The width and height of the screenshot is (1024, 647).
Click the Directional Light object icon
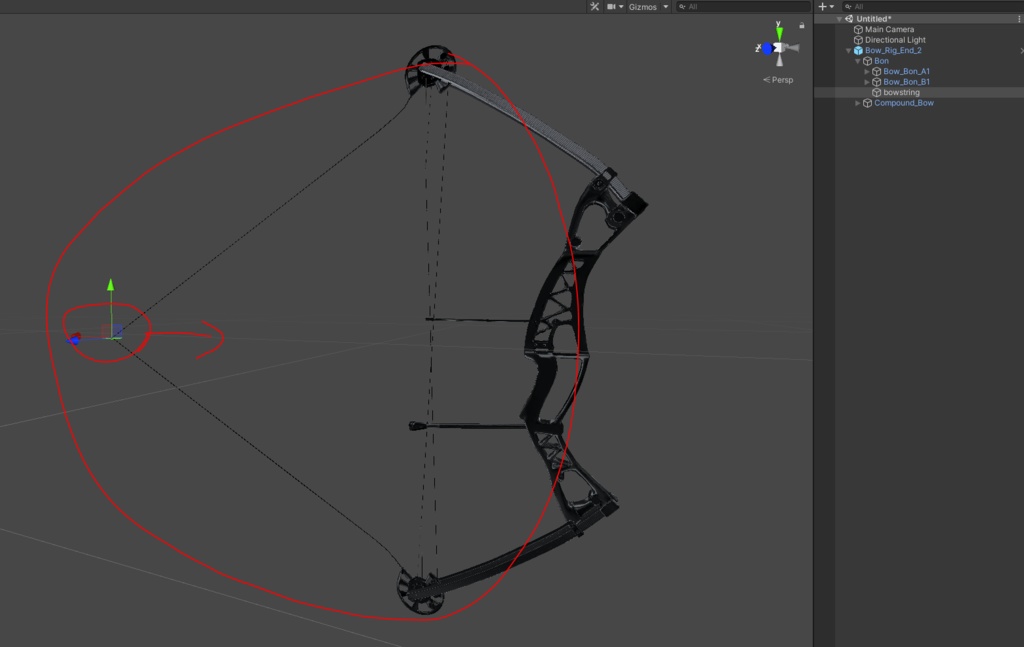[x=858, y=40]
